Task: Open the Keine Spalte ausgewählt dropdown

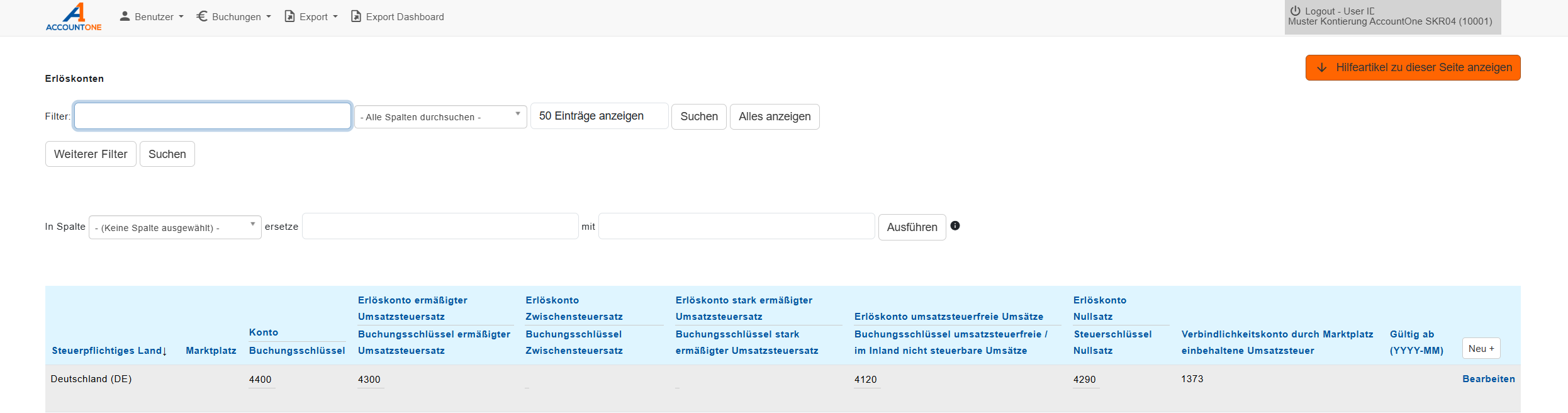Action: (175, 227)
